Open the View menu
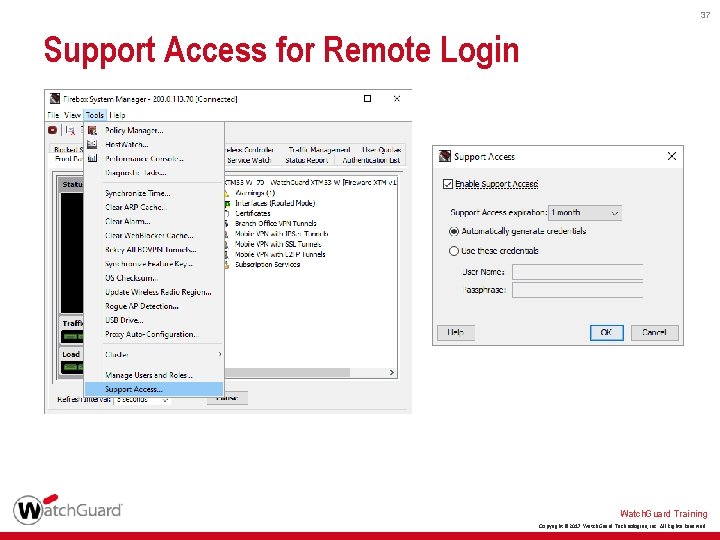The width and height of the screenshot is (720, 540). [x=72, y=115]
